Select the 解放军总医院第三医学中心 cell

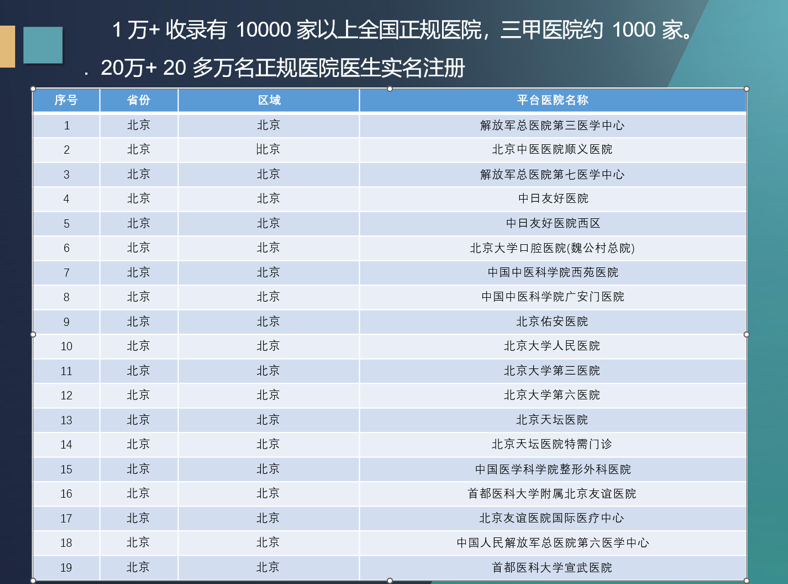[552, 125]
